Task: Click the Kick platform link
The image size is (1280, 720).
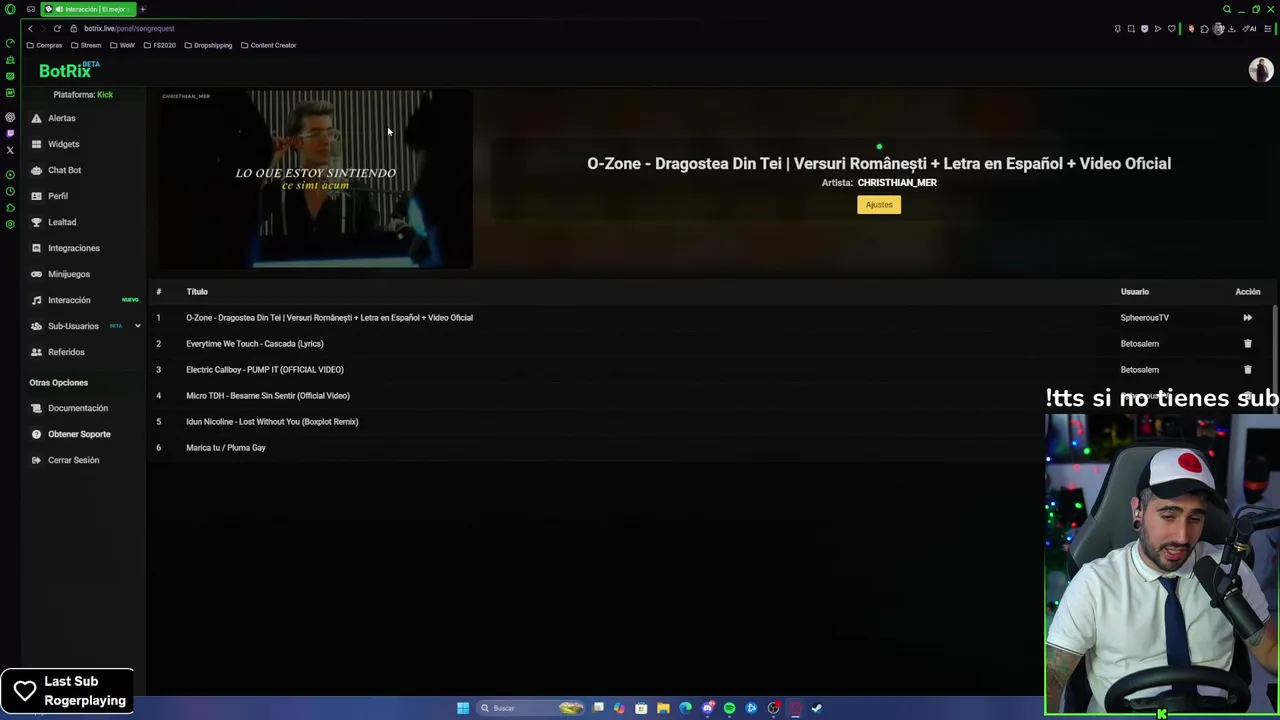Action: [105, 94]
